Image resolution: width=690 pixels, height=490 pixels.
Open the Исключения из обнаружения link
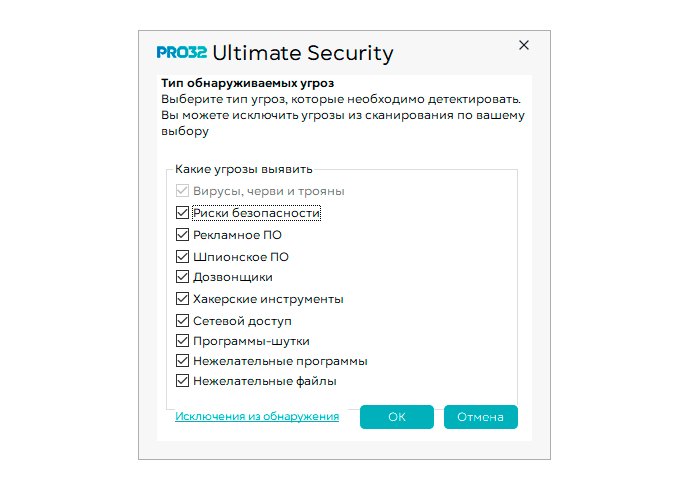point(257,416)
